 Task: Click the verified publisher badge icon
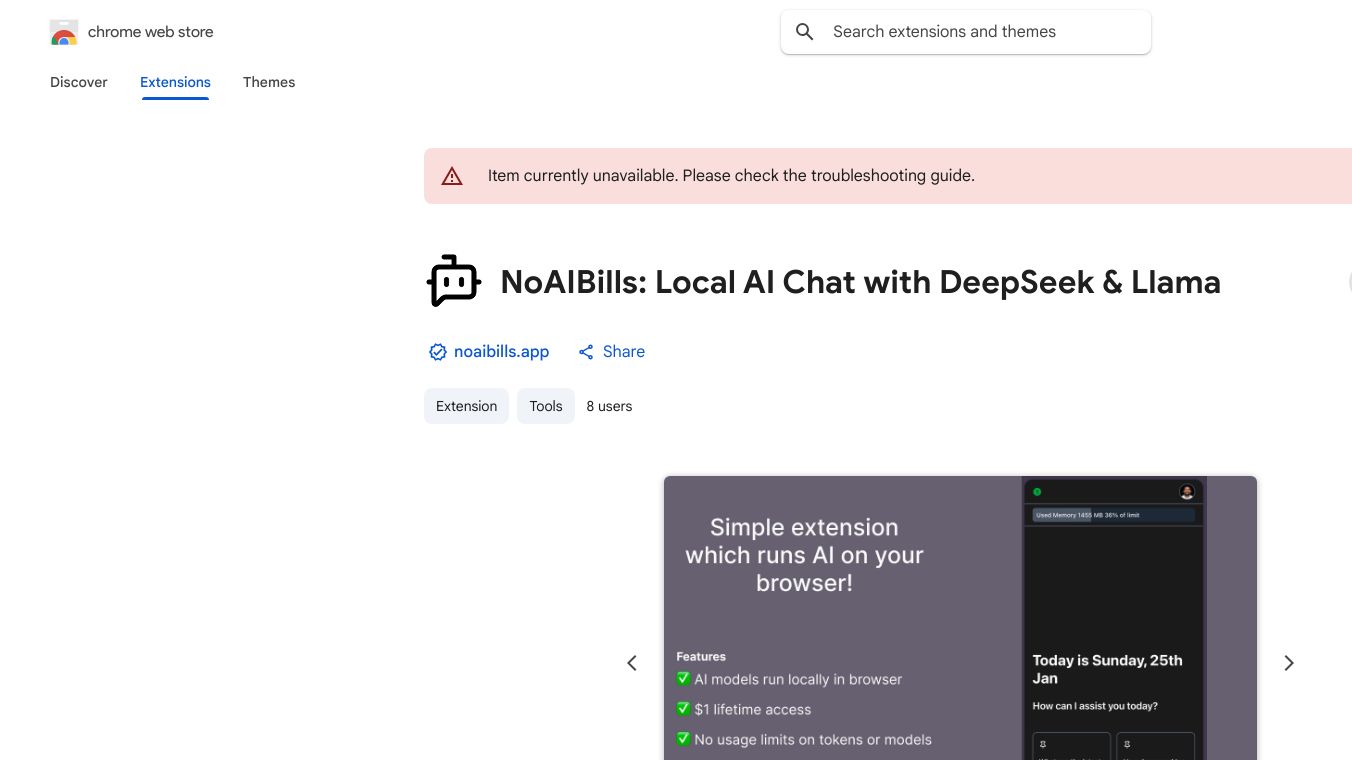tap(437, 352)
